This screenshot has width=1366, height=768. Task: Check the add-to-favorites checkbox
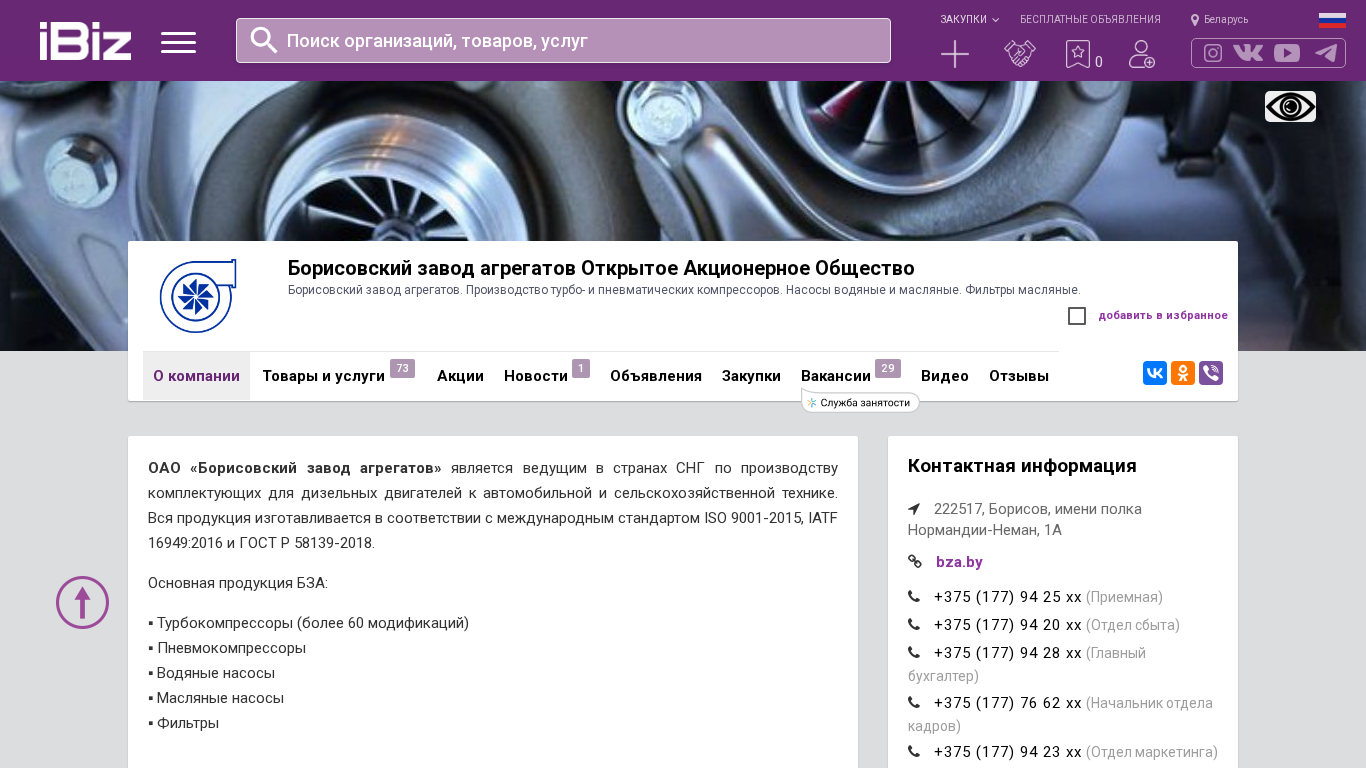tap(1077, 316)
